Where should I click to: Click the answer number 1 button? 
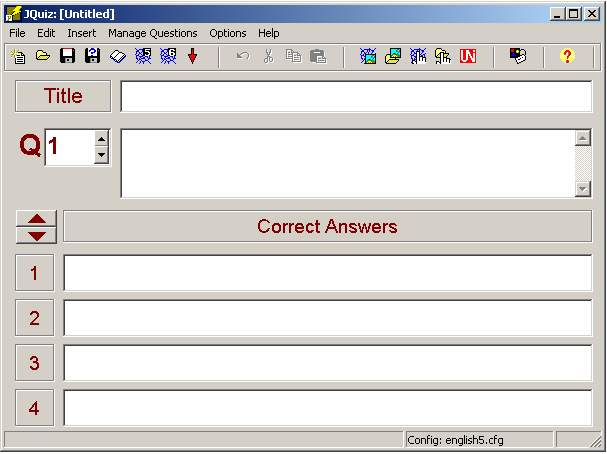[x=34, y=273]
